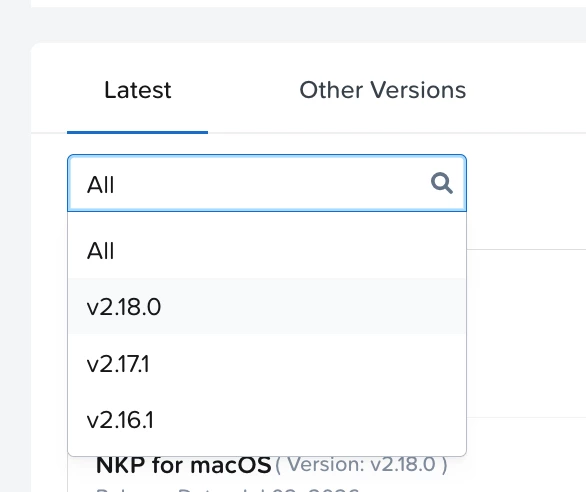
Task: Switch to the Latest tab
Action: (x=138, y=90)
